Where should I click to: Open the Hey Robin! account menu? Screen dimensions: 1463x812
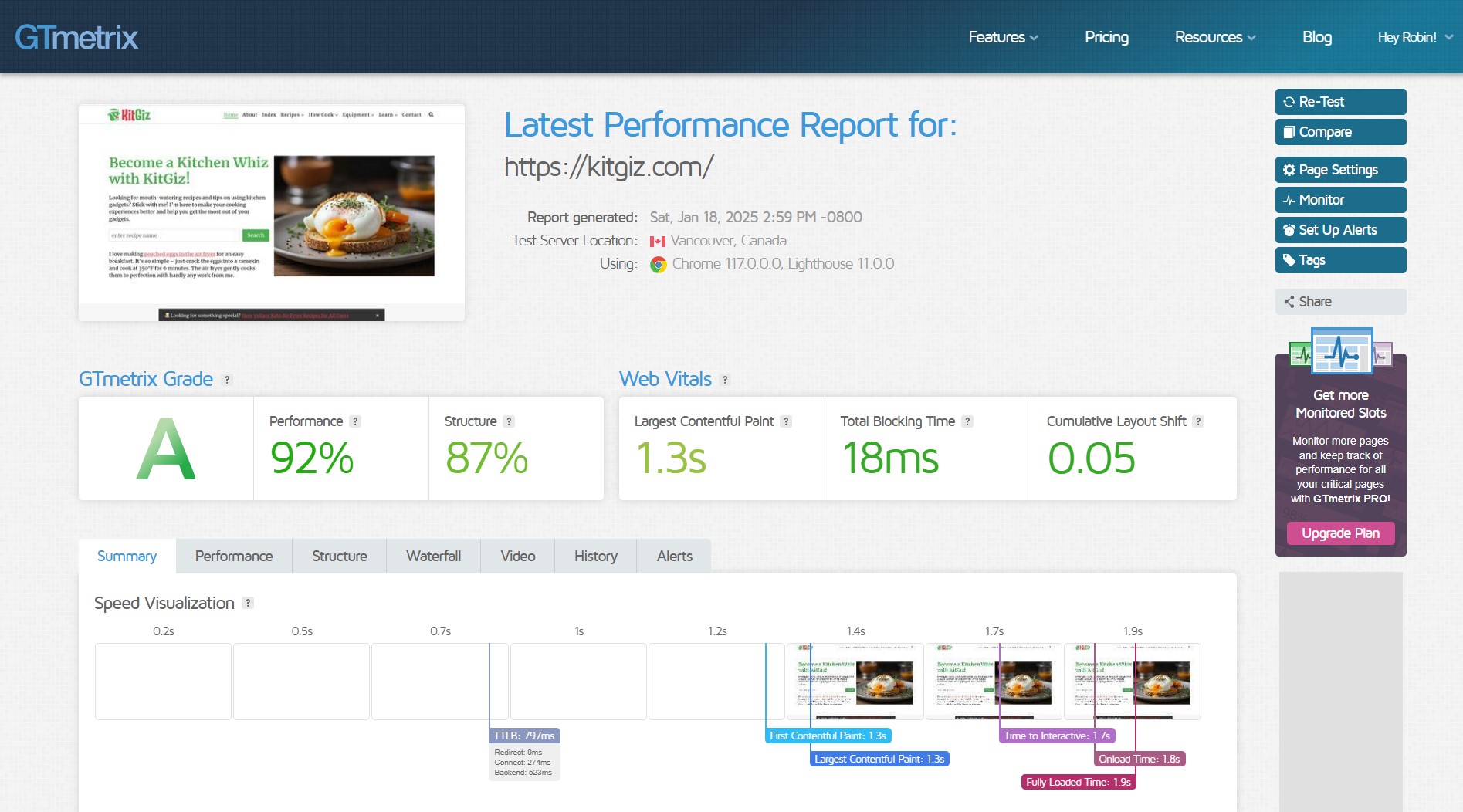coord(1414,37)
